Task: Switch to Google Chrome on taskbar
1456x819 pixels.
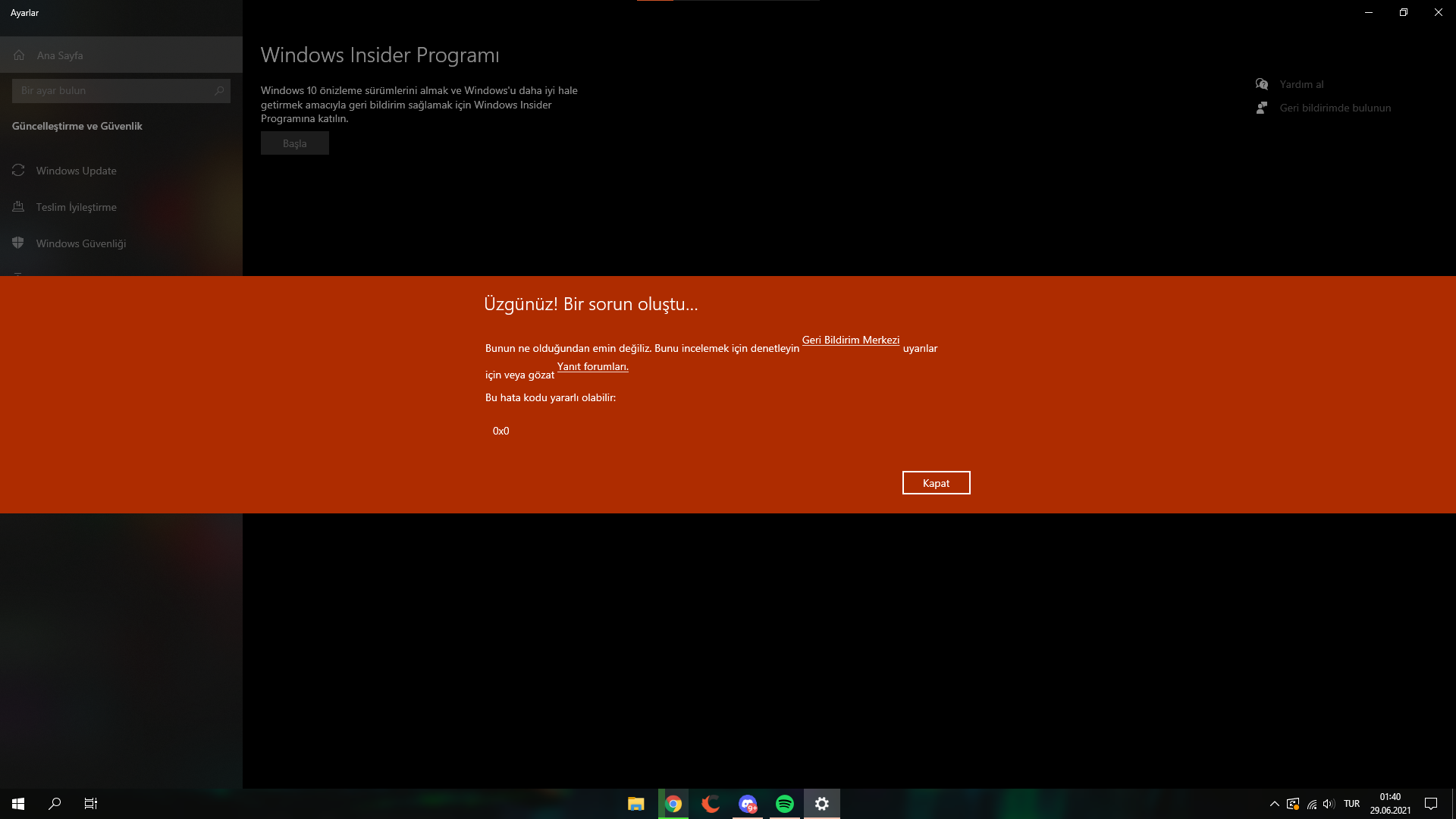Action: 673,804
